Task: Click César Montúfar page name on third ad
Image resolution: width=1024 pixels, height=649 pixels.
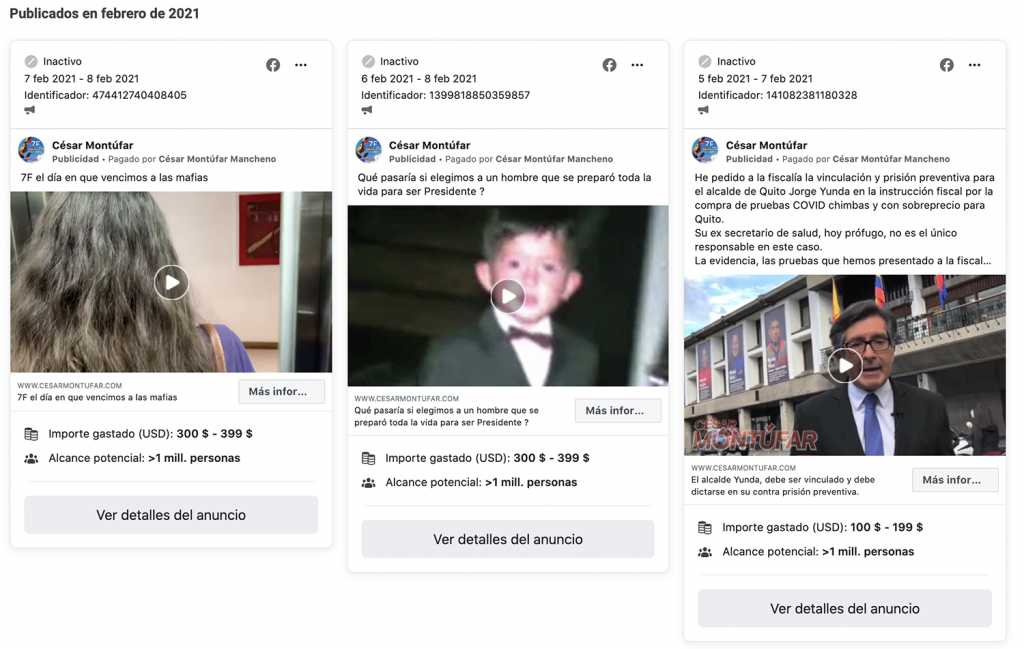Action: point(766,145)
